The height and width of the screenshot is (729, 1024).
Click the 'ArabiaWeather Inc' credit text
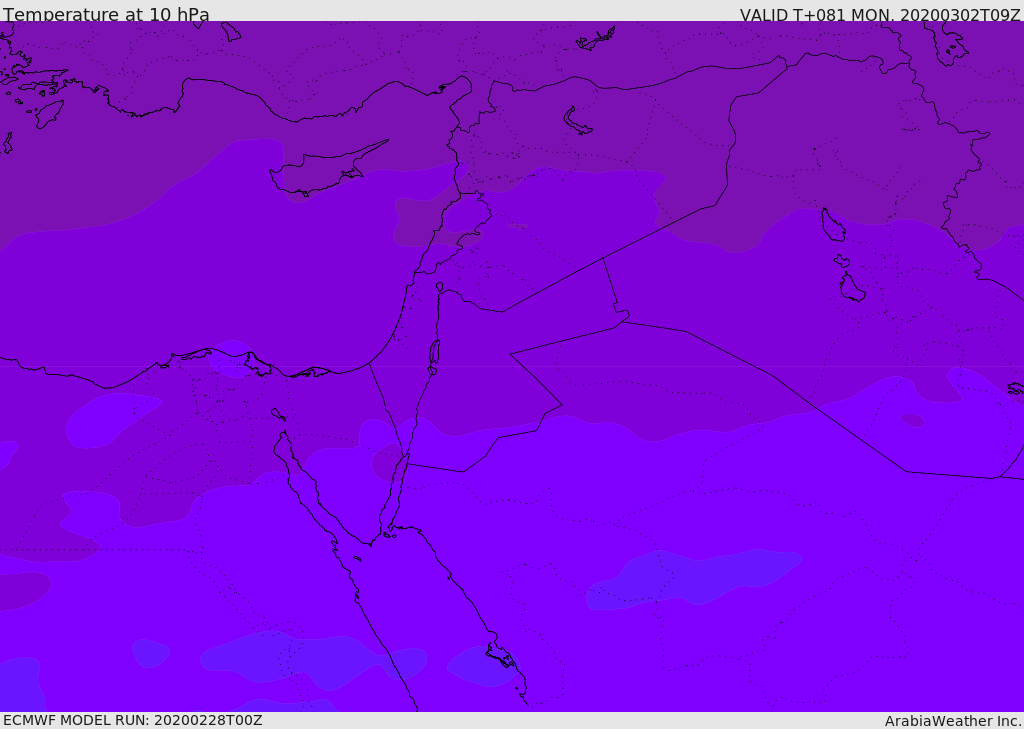[952, 721]
